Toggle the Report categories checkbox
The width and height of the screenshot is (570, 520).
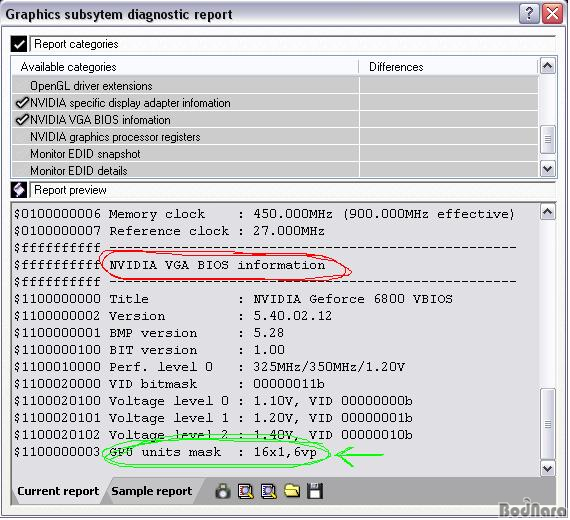tap(19, 44)
